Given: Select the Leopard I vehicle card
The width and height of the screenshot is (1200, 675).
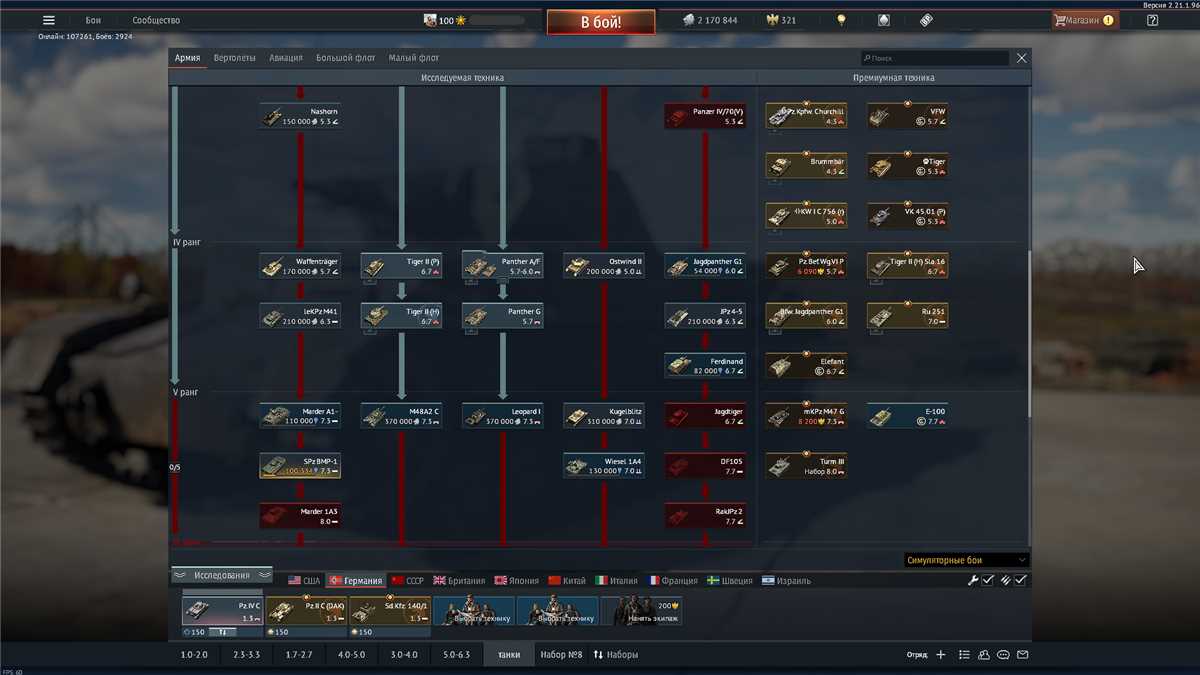Looking at the screenshot, I should tap(502, 416).
